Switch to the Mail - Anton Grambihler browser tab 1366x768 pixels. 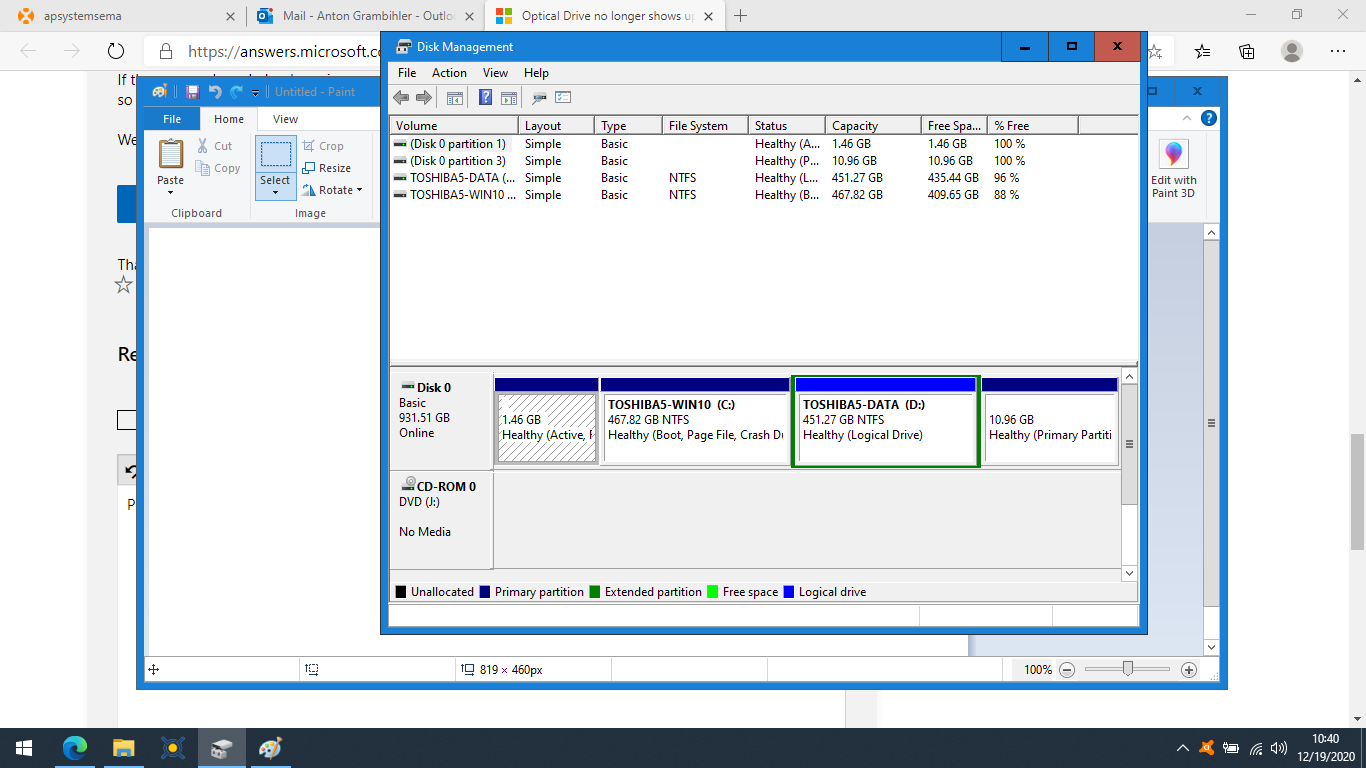(365, 16)
